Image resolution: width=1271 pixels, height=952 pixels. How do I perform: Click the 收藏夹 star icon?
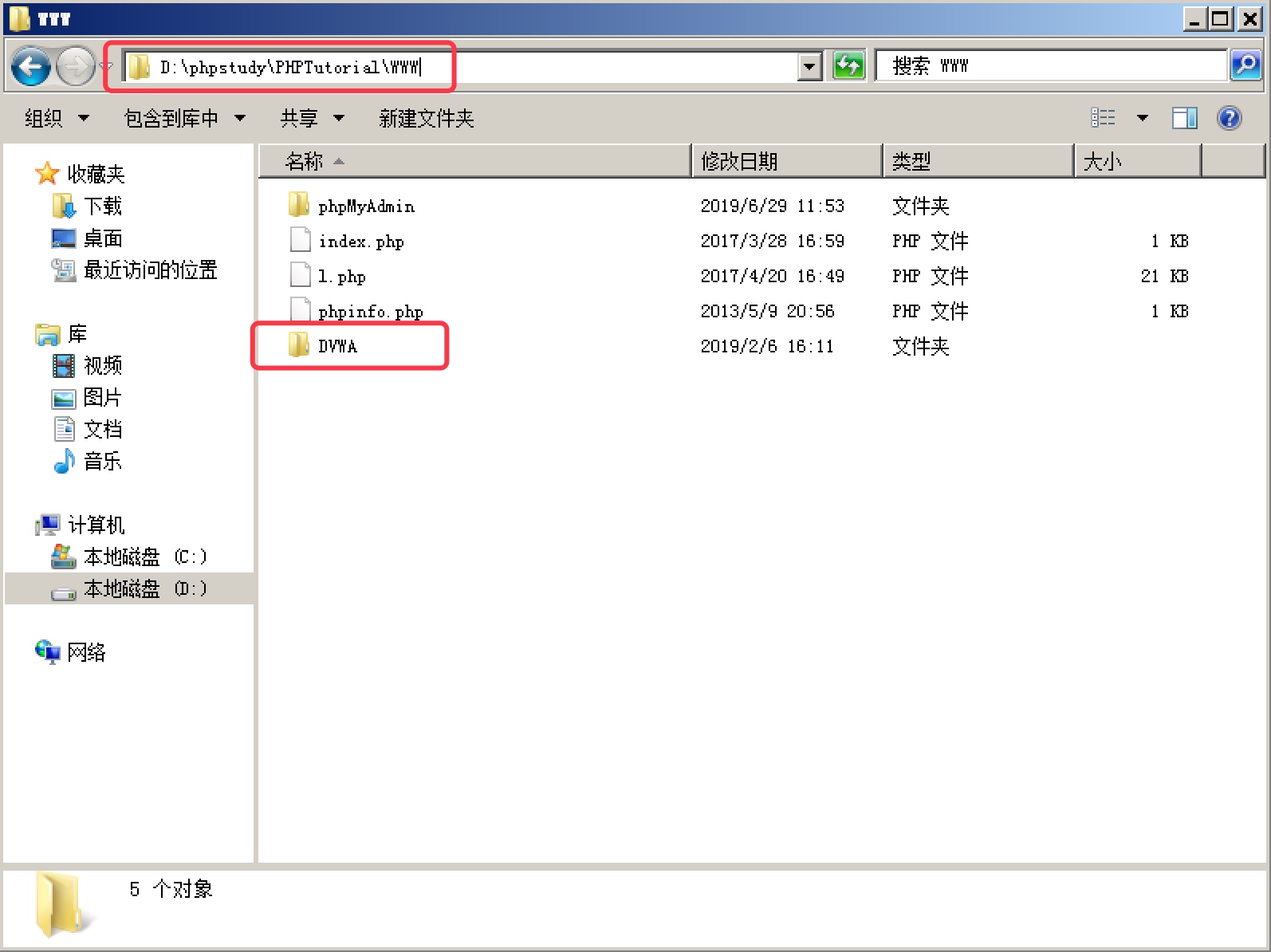coord(48,173)
